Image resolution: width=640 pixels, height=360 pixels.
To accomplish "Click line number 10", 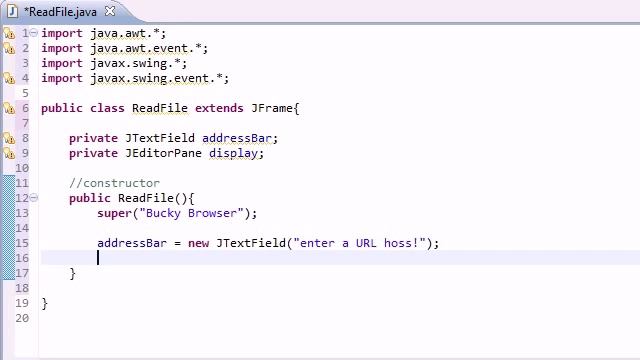I will click(22, 168).
